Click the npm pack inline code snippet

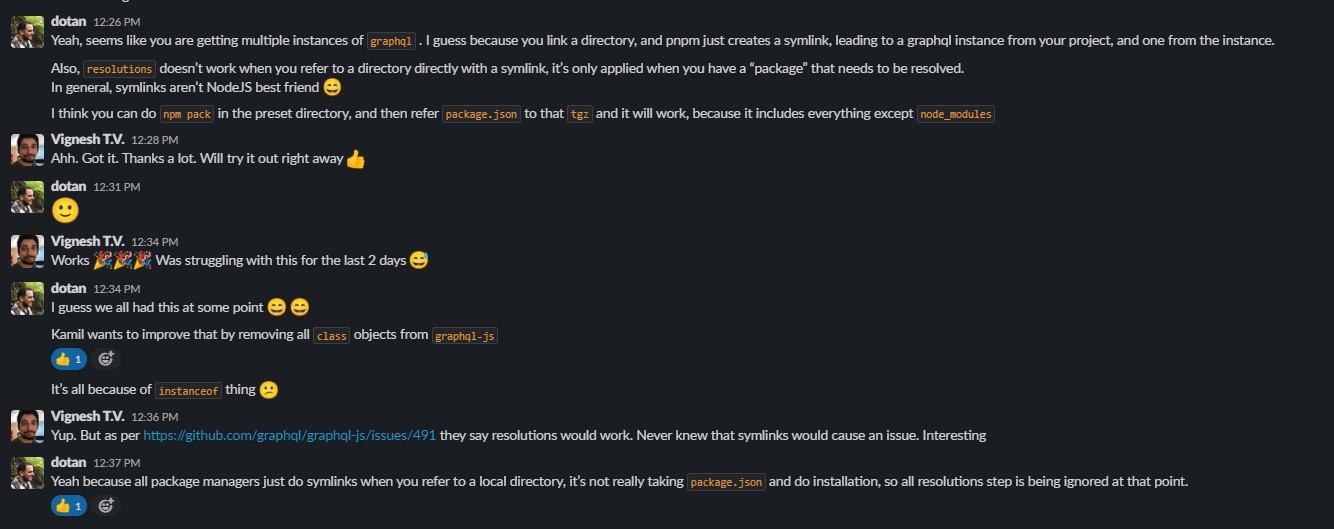pyautogui.click(x=187, y=114)
